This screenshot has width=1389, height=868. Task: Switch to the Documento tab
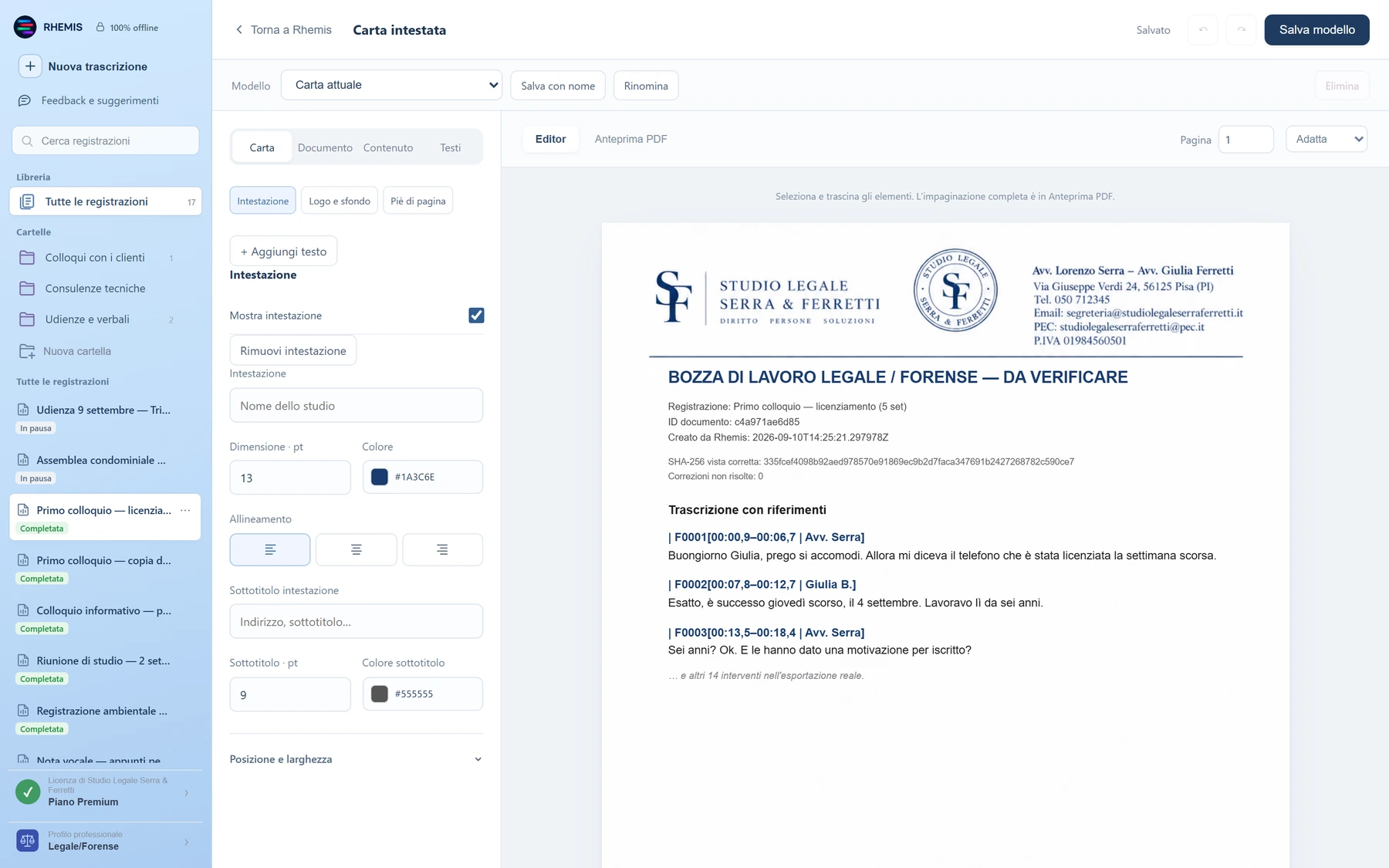(x=325, y=147)
